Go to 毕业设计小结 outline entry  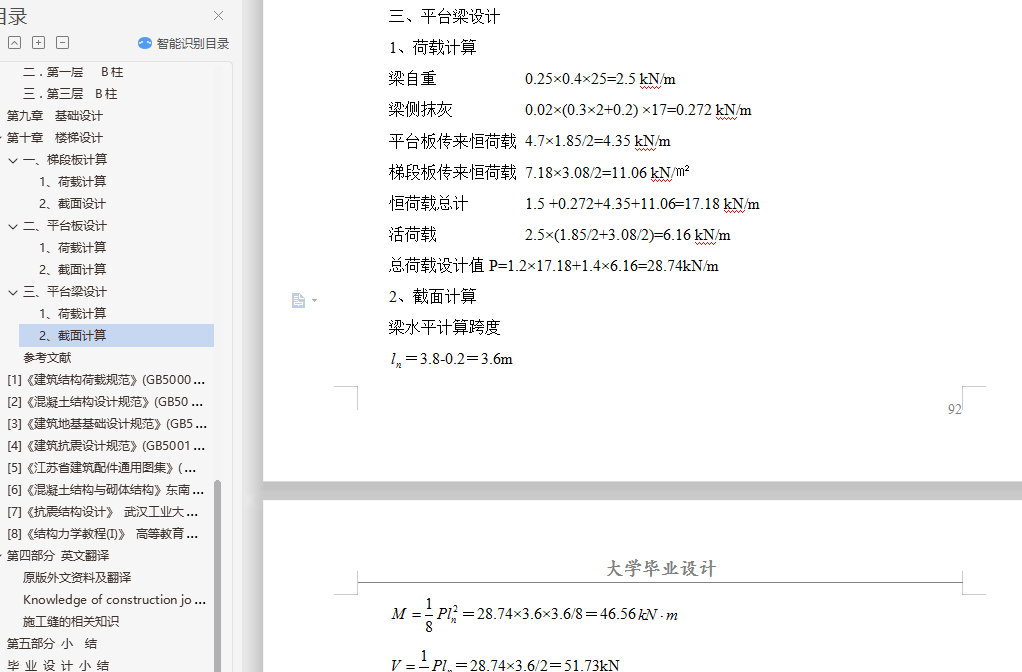point(58,665)
